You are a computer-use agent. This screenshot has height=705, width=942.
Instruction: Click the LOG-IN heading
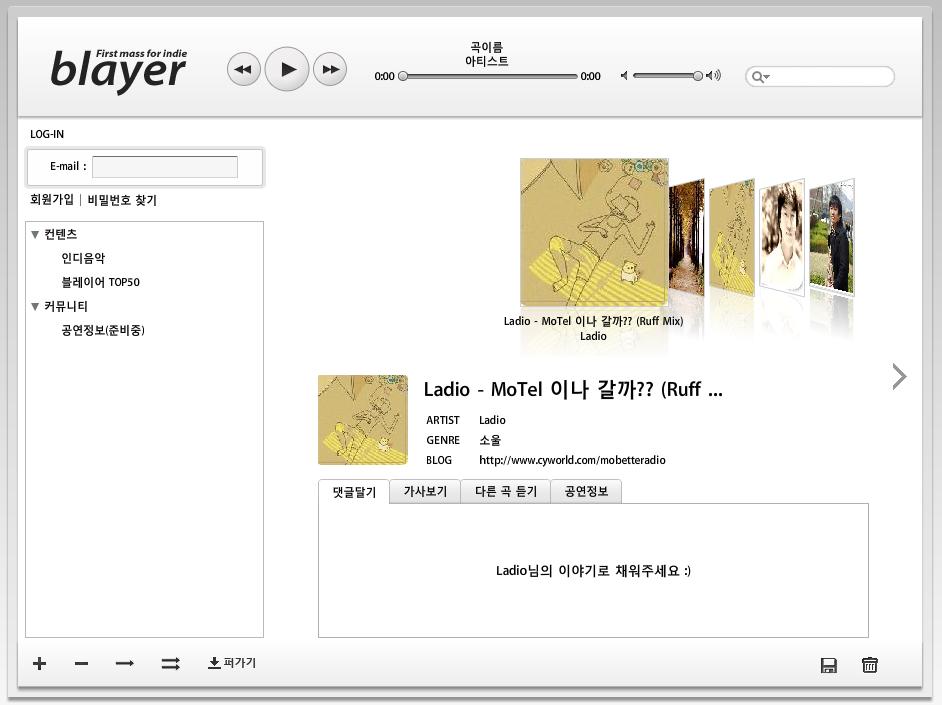click(x=47, y=134)
